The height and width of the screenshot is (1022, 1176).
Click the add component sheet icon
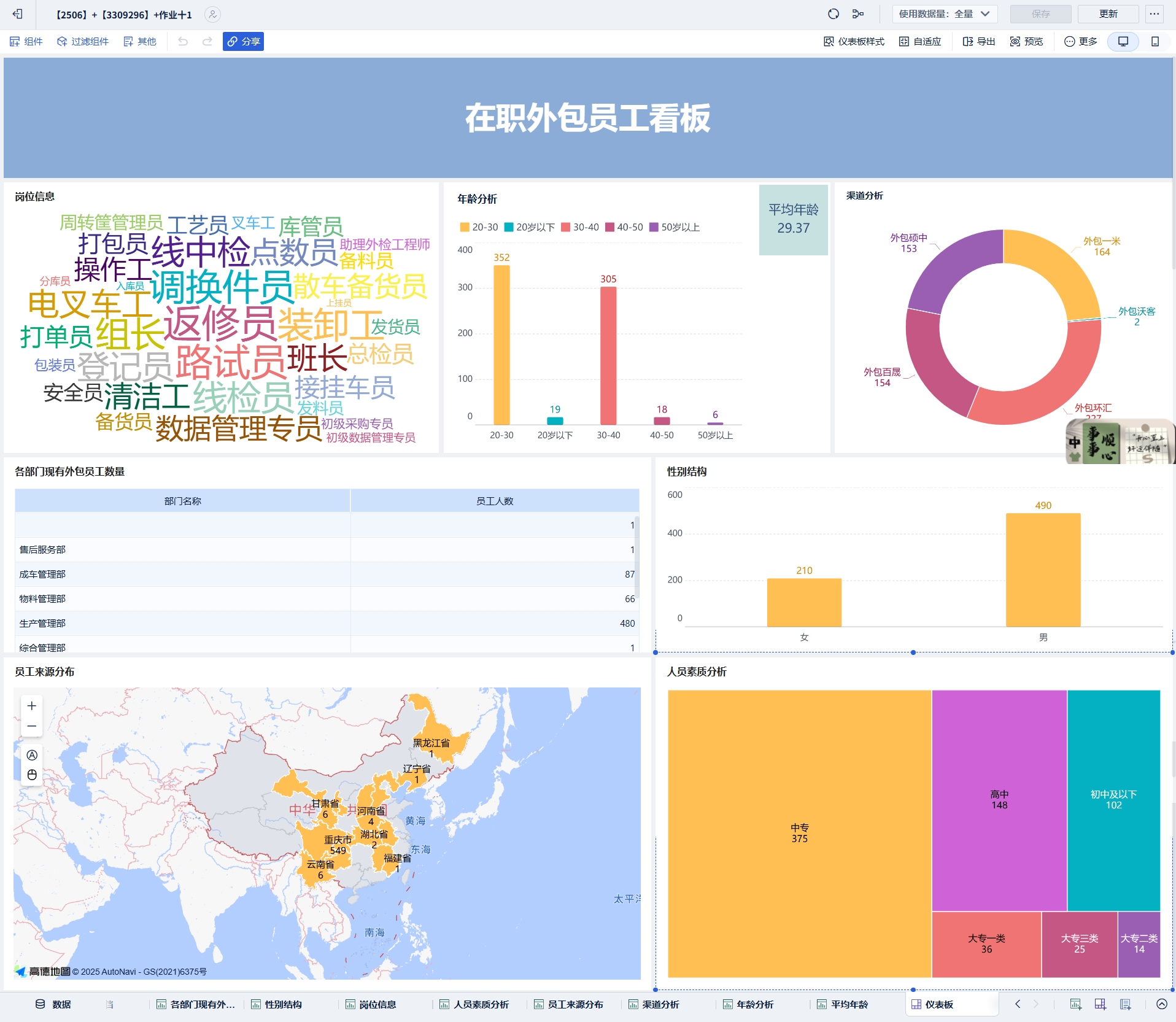pyautogui.click(x=1075, y=1004)
